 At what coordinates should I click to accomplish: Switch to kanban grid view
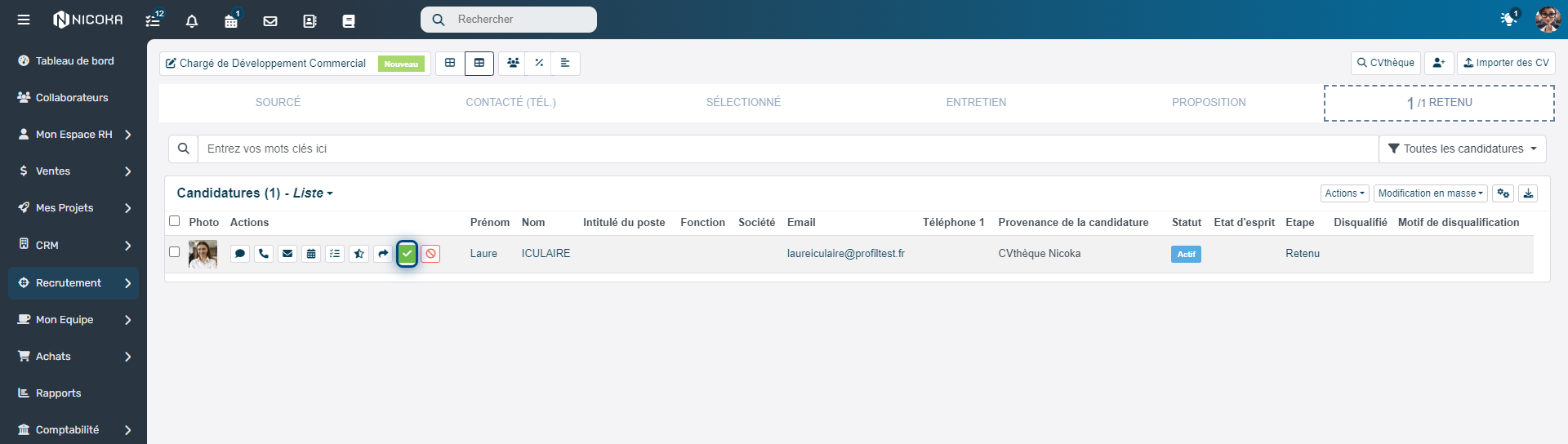point(450,63)
